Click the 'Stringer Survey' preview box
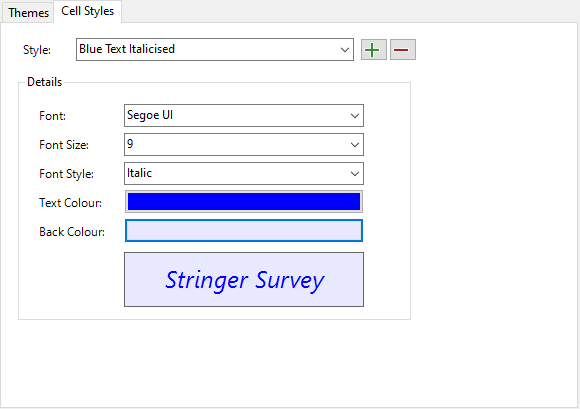Viewport: 580px width, 409px height. 244,280
